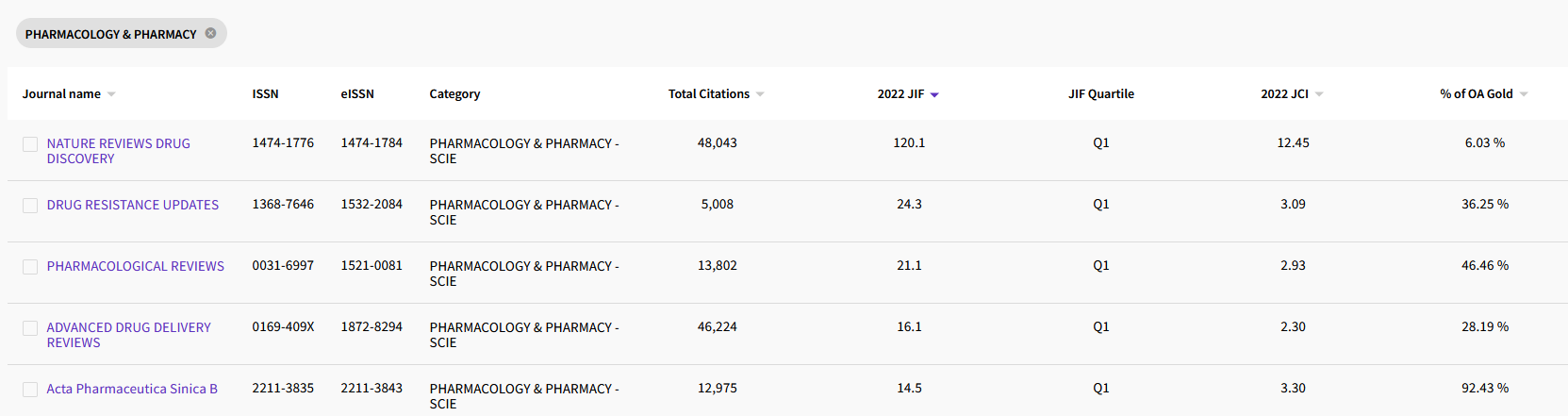Click the JIF Quartile column header
Image resolution: width=1568 pixels, height=416 pixels.
click(1100, 94)
